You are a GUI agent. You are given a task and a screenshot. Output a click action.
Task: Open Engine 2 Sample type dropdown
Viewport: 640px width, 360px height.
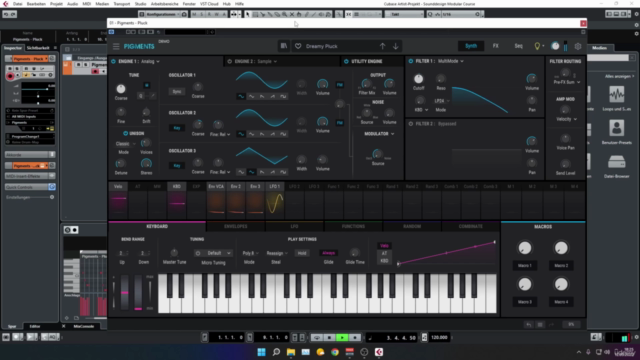pos(267,61)
